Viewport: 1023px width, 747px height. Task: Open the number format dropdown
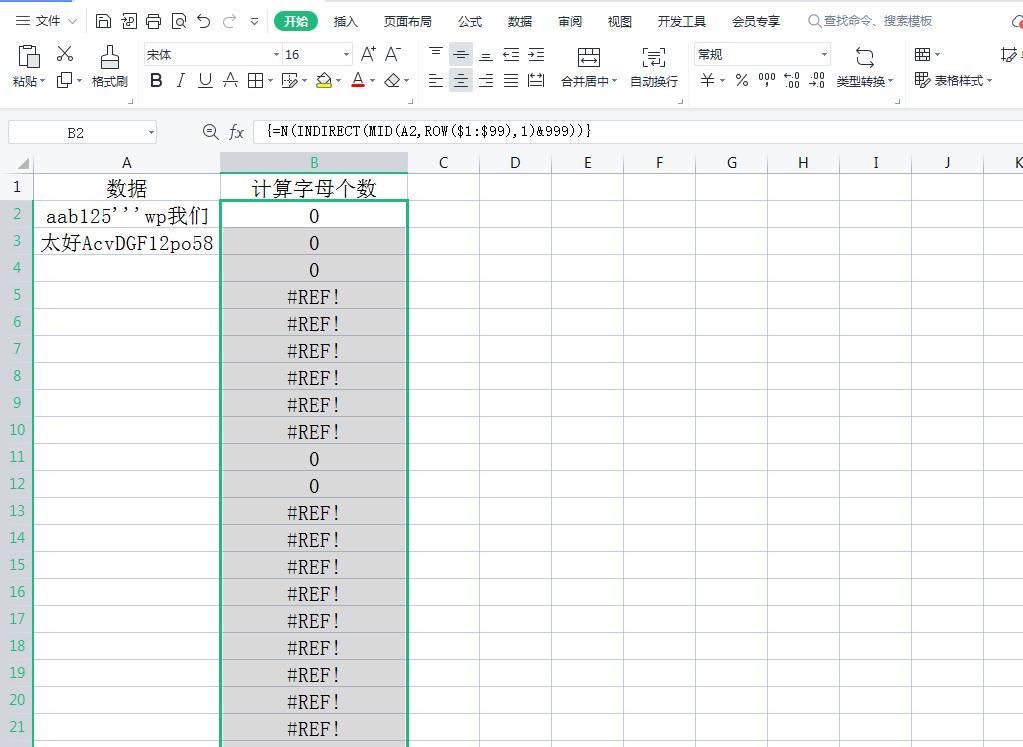pos(825,54)
